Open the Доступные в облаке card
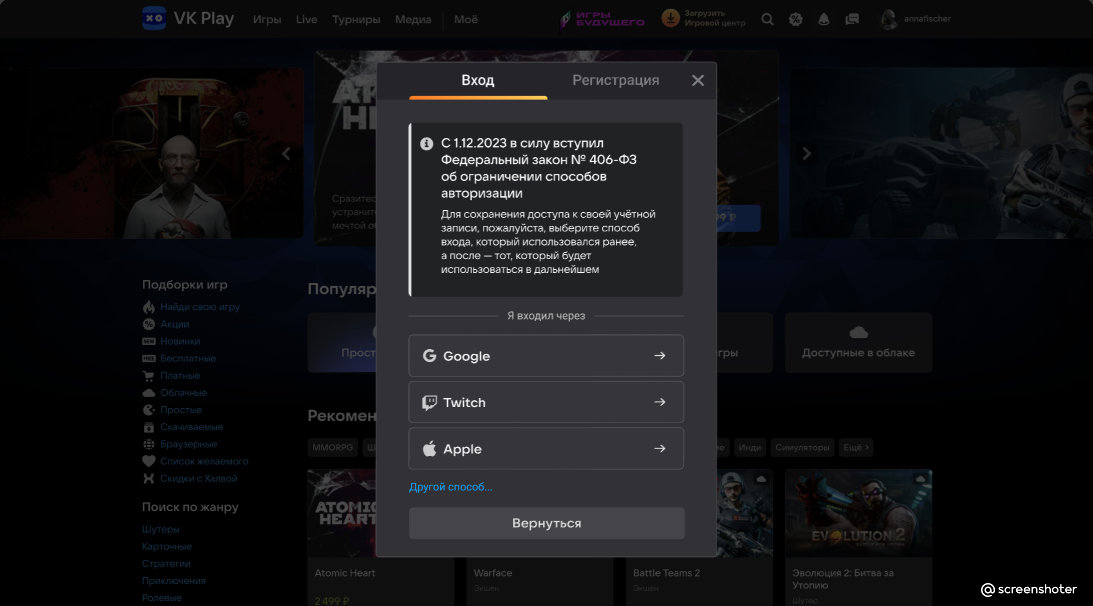The width and height of the screenshot is (1093, 606). pos(858,342)
